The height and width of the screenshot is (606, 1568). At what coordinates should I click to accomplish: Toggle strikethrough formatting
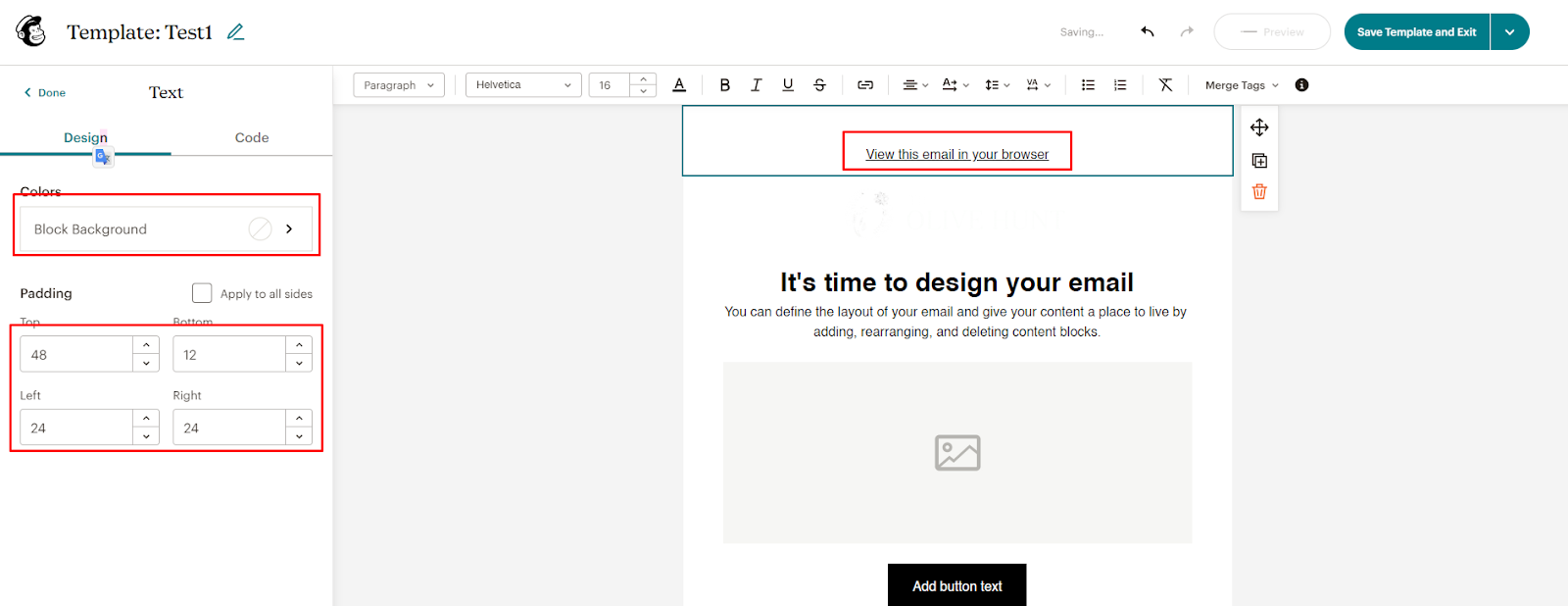(819, 85)
